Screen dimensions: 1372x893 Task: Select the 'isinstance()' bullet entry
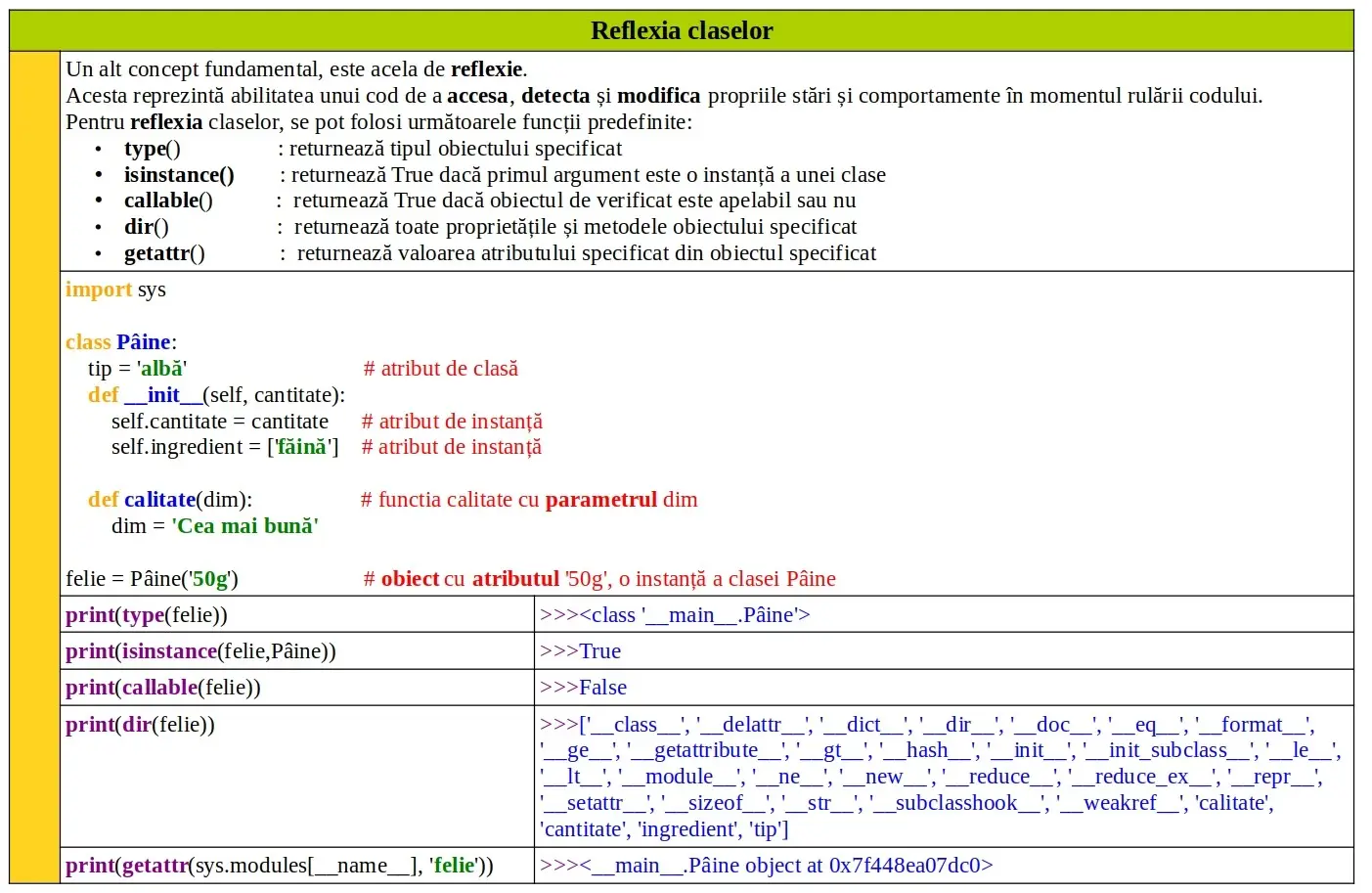179,175
